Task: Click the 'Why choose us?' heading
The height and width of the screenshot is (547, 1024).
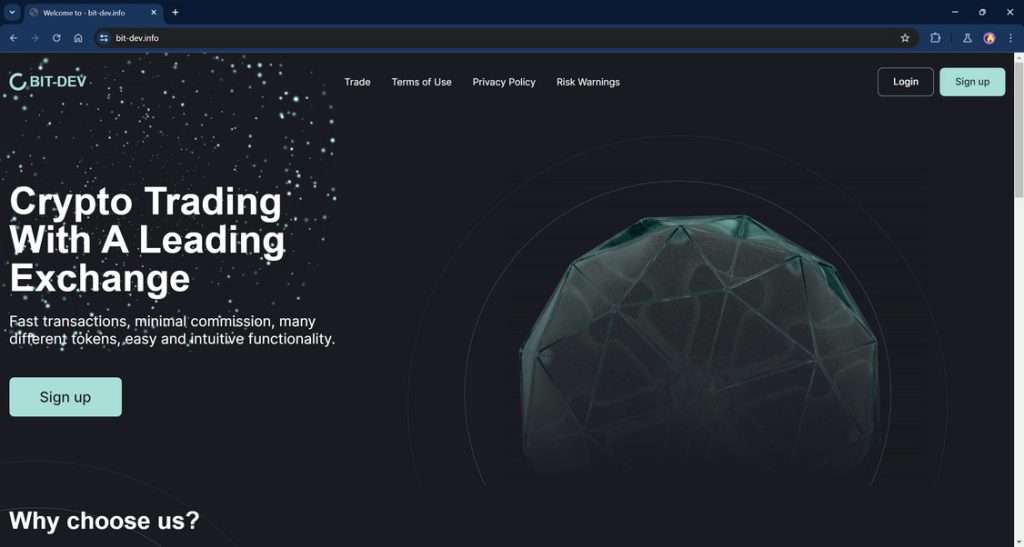Action: [104, 521]
